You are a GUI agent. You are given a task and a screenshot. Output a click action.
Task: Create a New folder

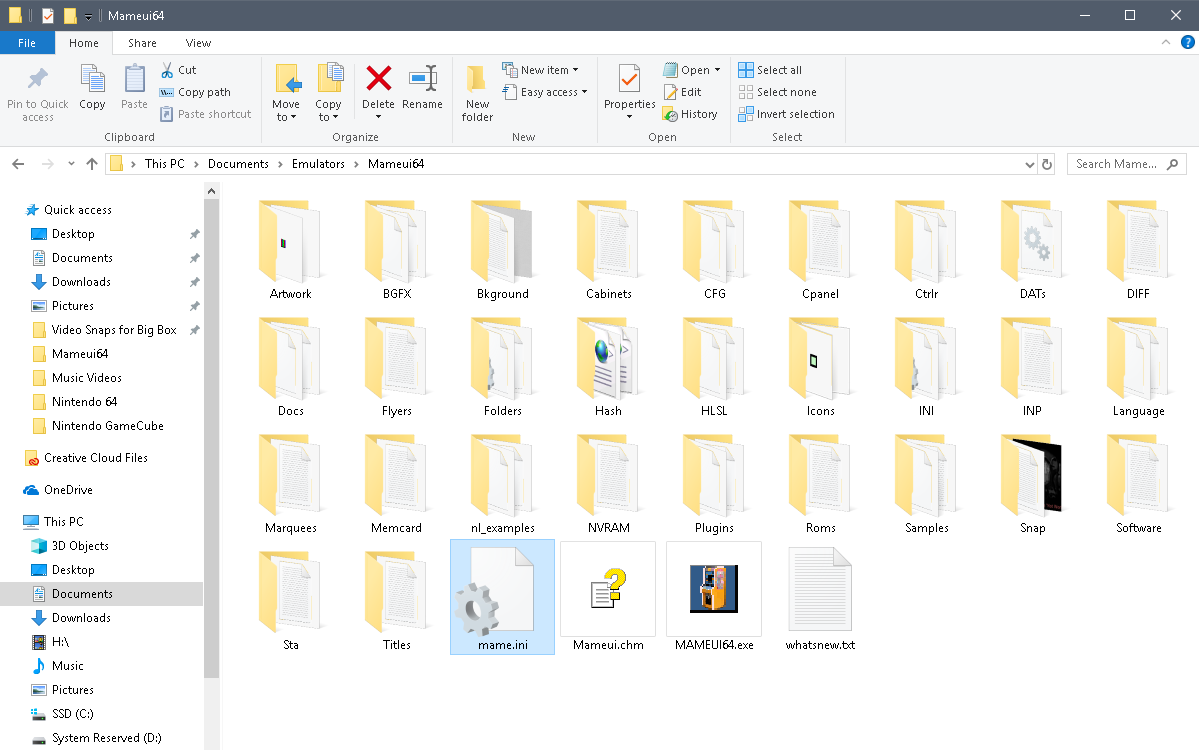[x=477, y=93]
